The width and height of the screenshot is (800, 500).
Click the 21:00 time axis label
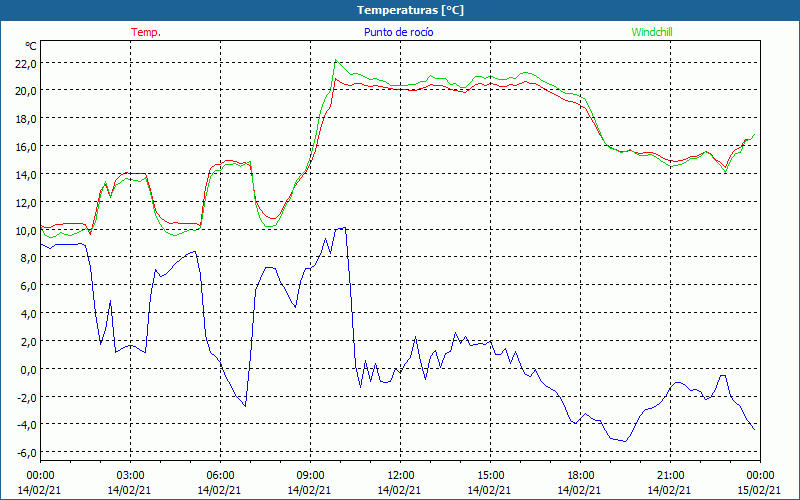(670, 476)
